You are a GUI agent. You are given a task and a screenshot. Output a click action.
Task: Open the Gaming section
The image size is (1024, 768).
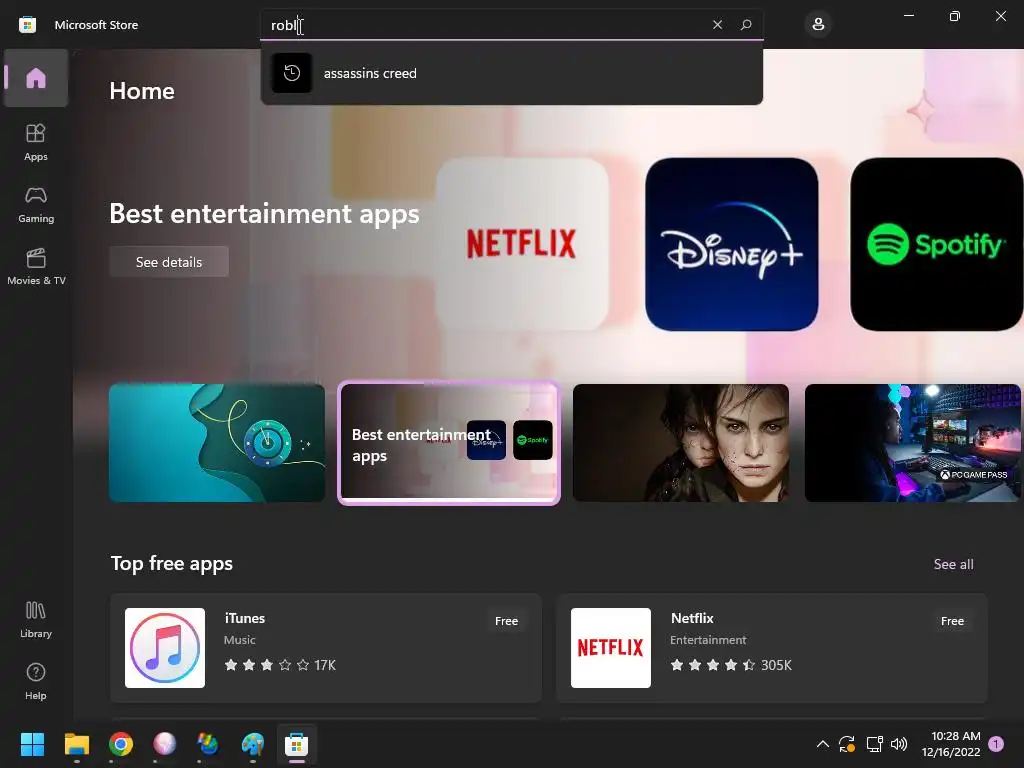[x=36, y=204]
